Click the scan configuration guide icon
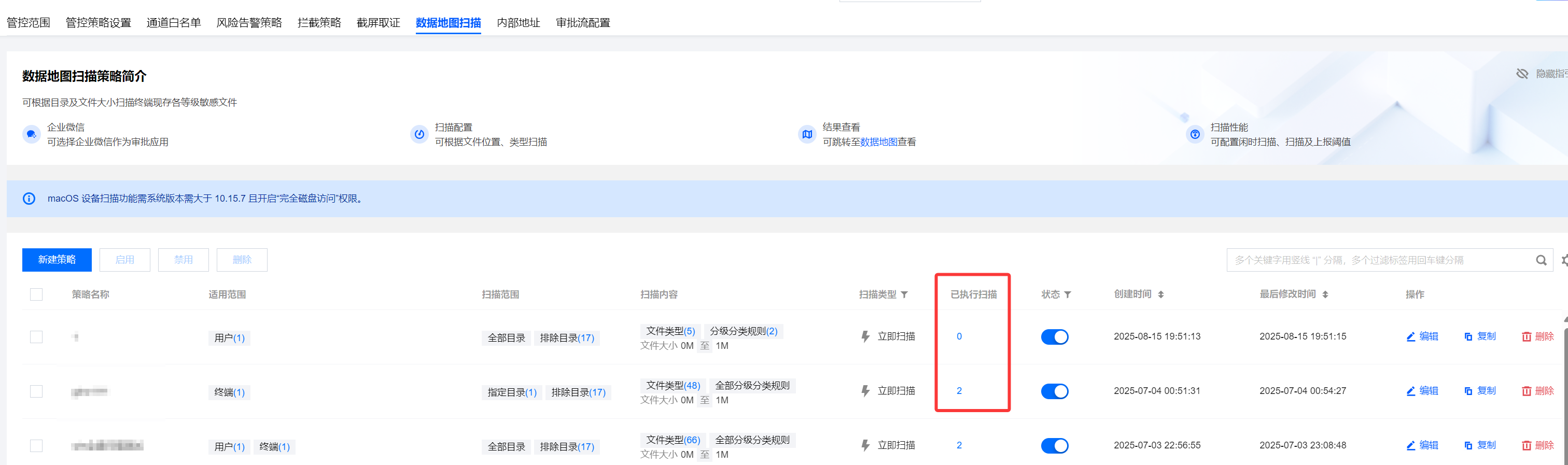Viewport: 1568px width, 465px height. 419,134
